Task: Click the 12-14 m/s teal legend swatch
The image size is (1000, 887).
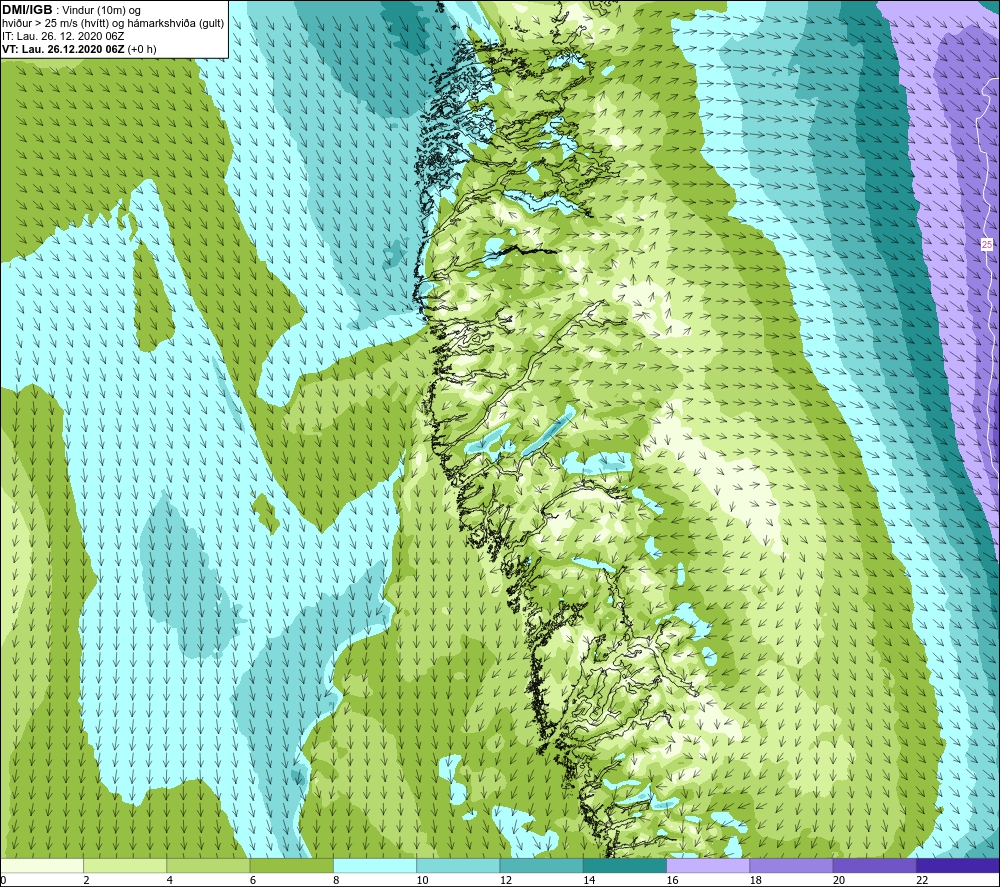Action: pyautogui.click(x=541, y=865)
